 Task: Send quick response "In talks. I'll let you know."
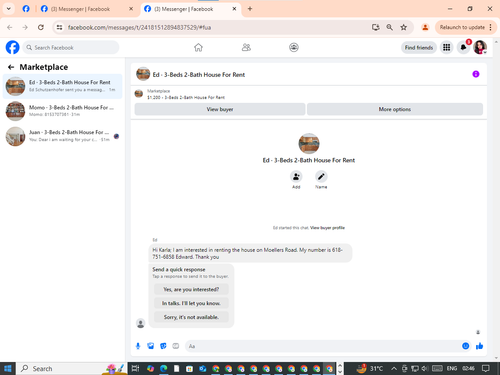191,303
